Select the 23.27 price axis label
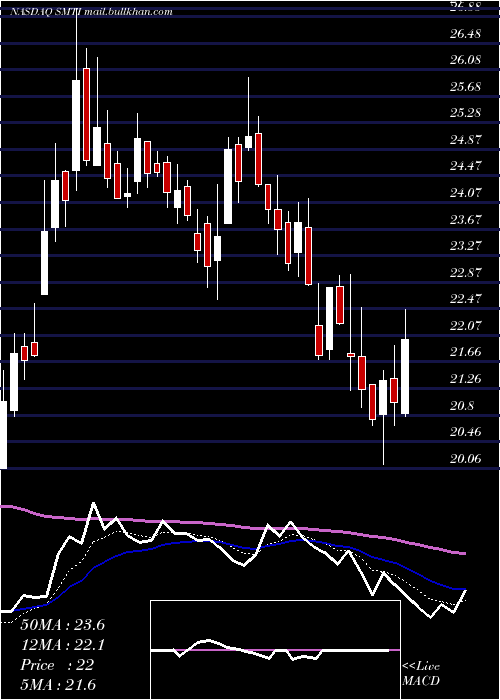 point(465,246)
